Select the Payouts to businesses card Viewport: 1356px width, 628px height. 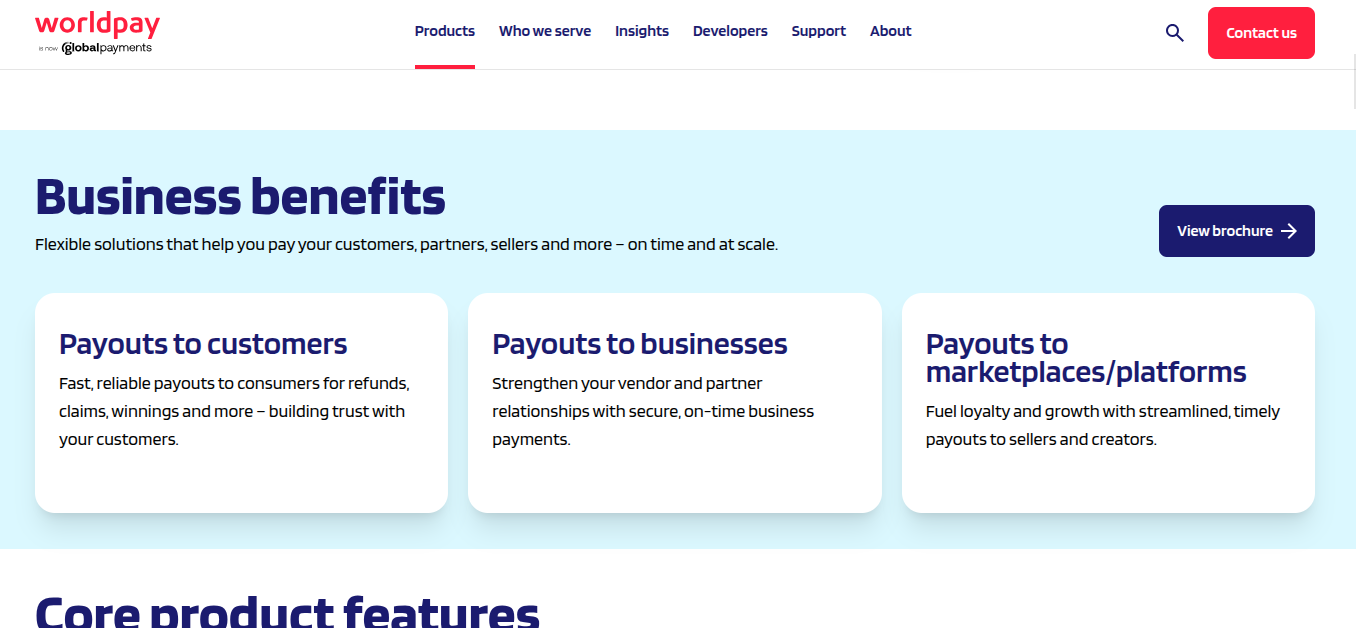click(675, 403)
